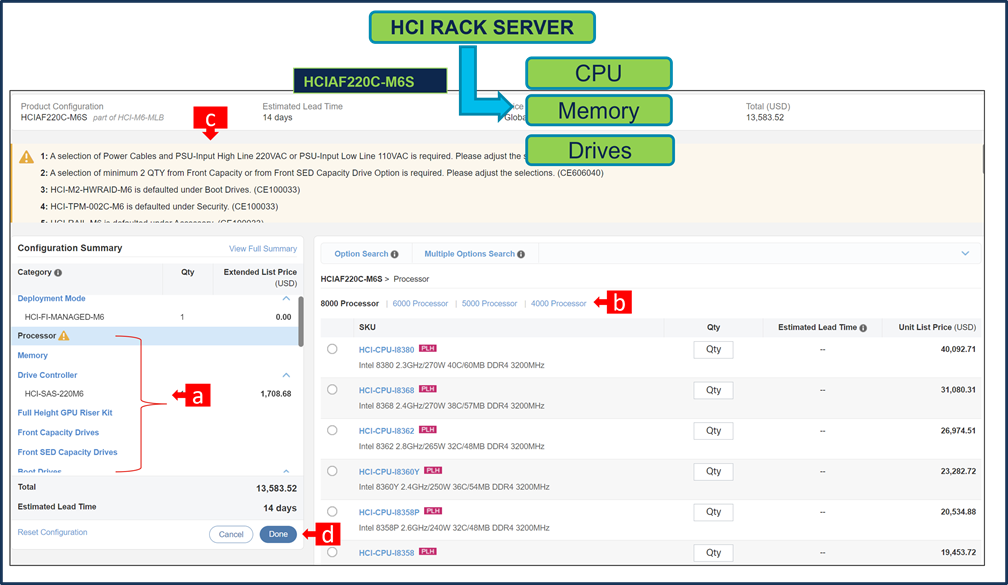Switch to 4000 Processor tab
This screenshot has height=585, width=1008.
tap(559, 303)
